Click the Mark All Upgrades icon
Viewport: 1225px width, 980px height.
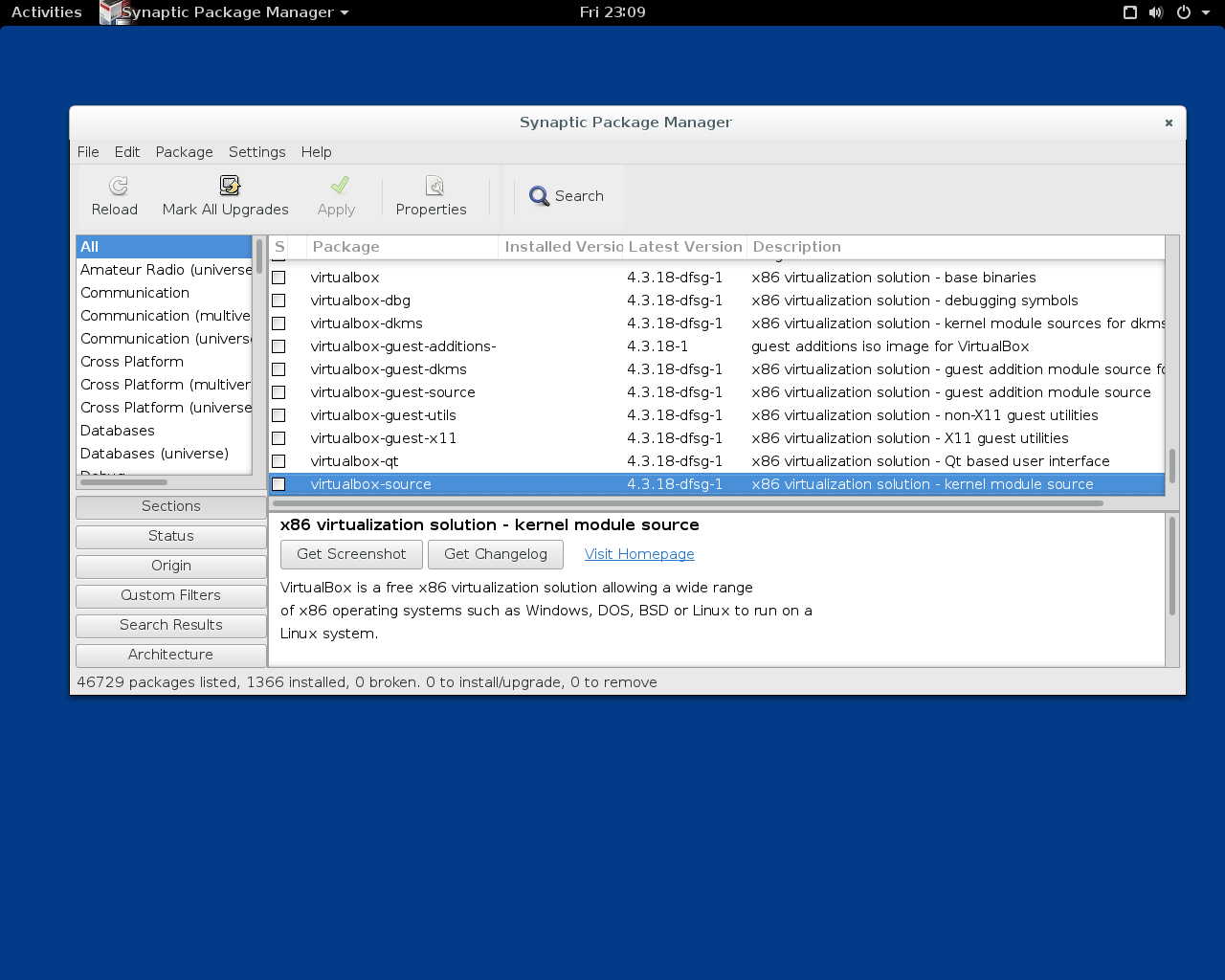pos(230,186)
